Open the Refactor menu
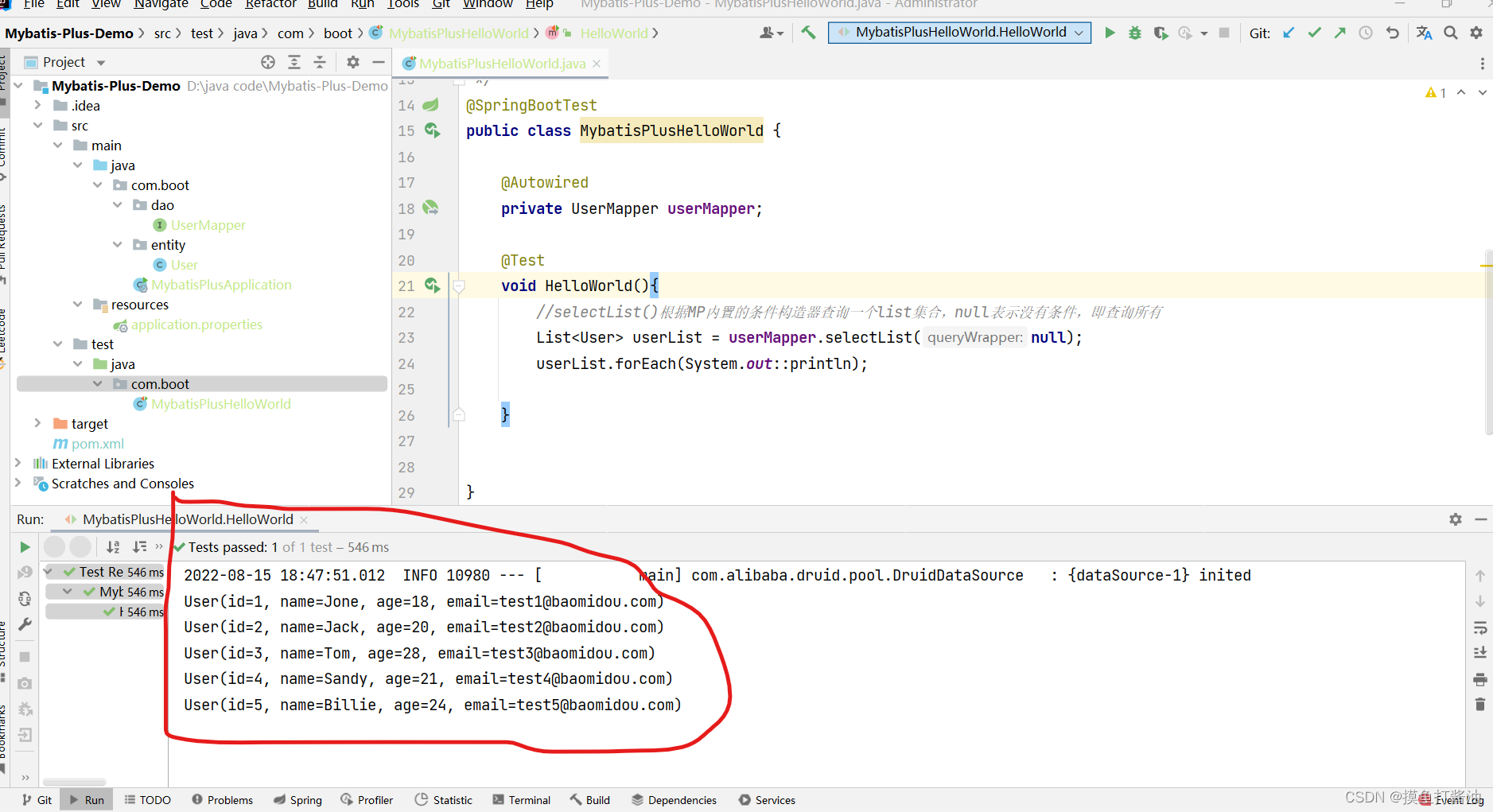 270,4
